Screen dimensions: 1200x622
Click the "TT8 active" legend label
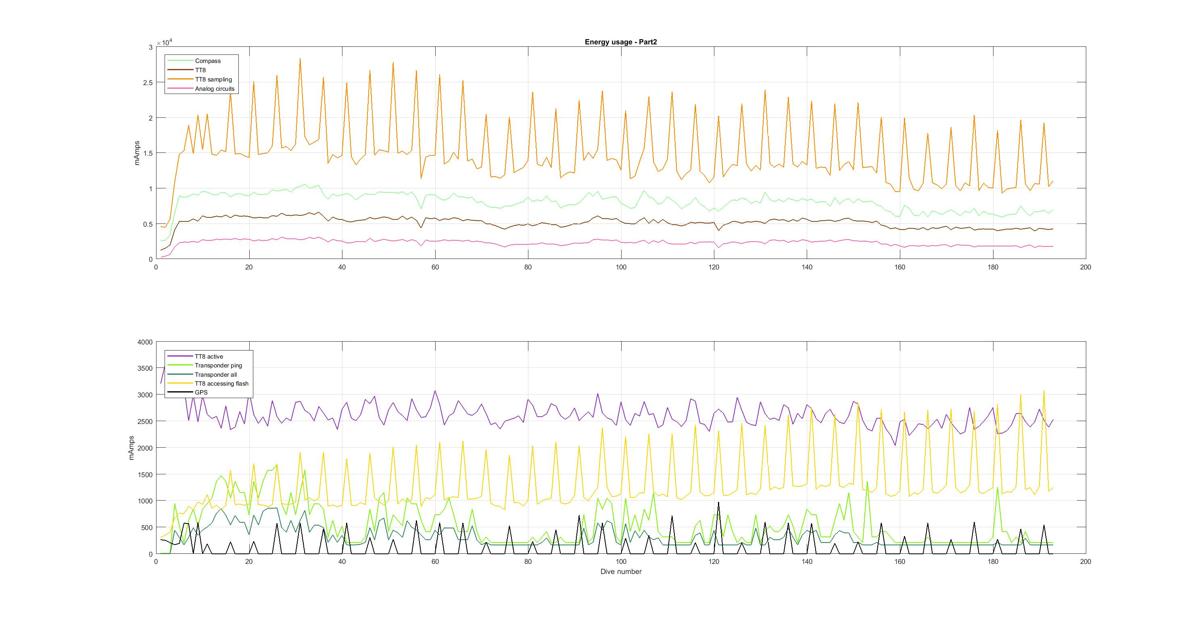click(x=208, y=356)
